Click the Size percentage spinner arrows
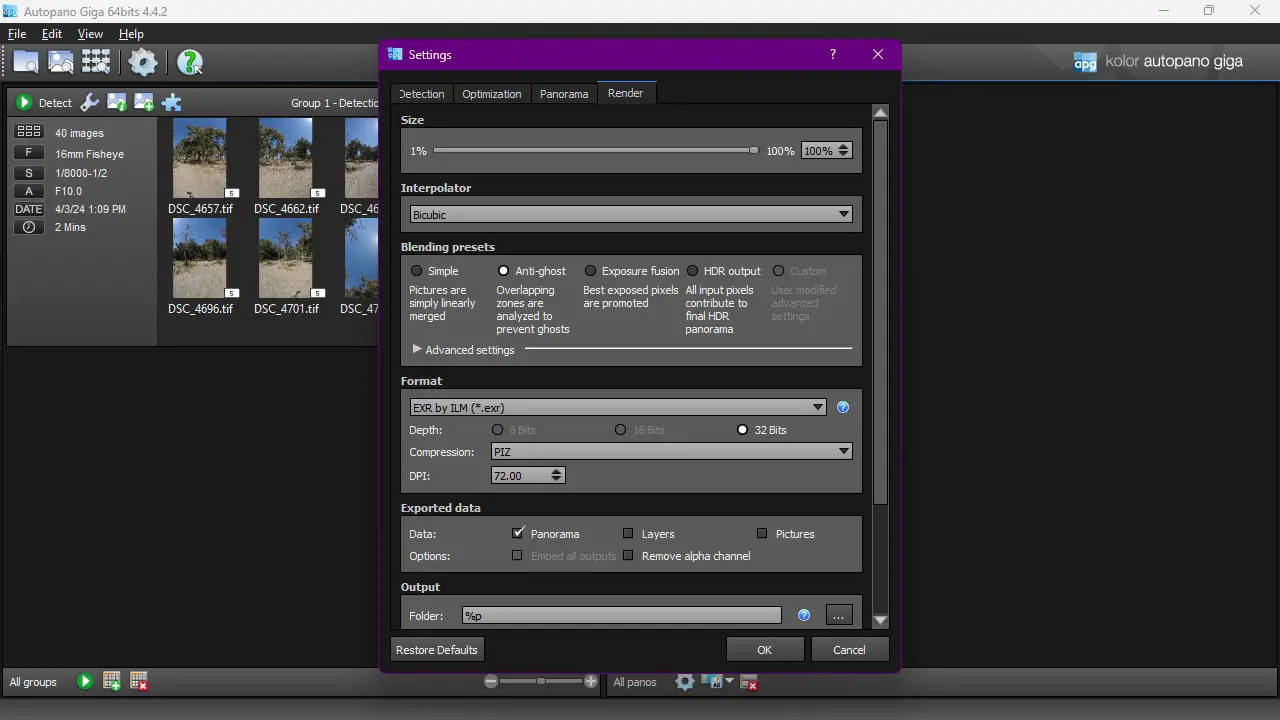Screen dimensions: 1280x720 [x=844, y=151]
